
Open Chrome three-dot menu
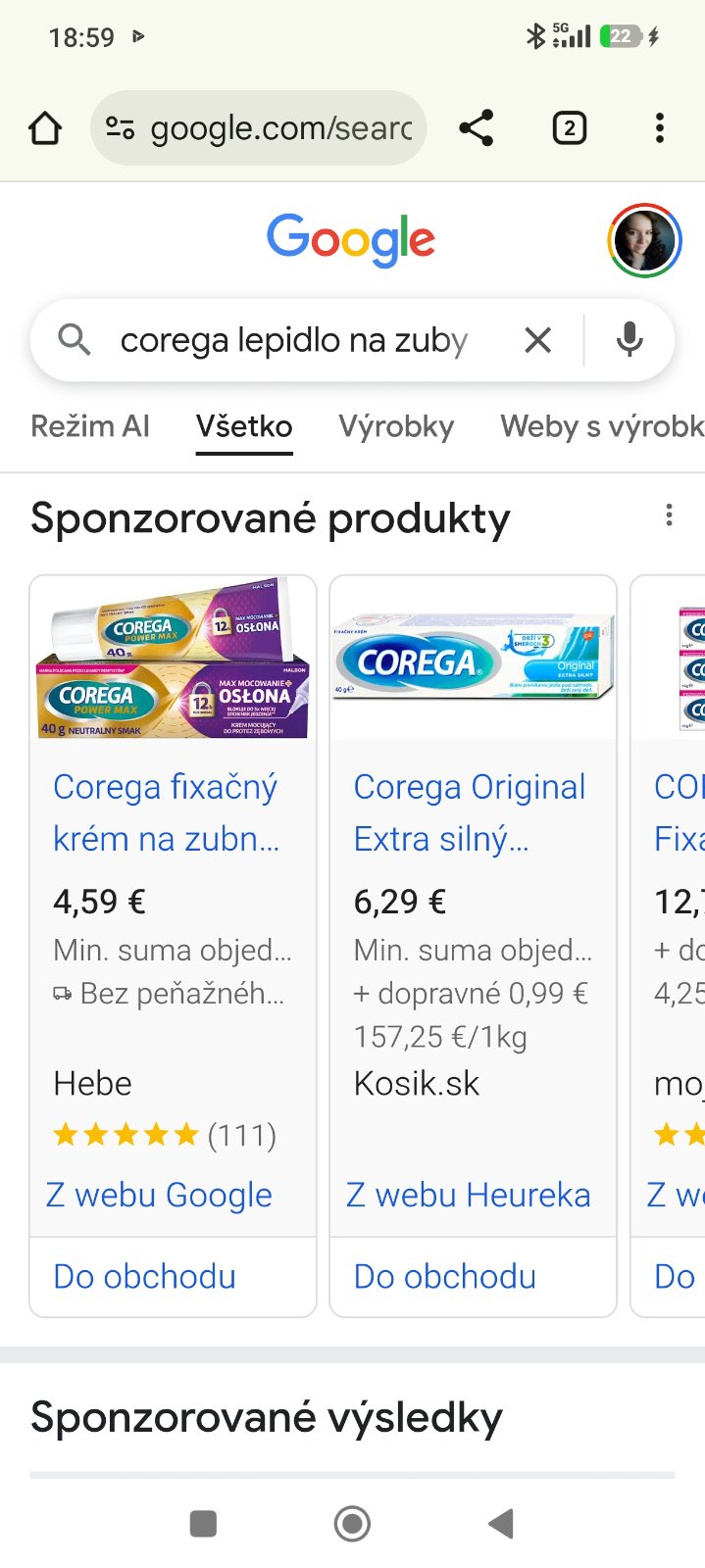[x=660, y=128]
